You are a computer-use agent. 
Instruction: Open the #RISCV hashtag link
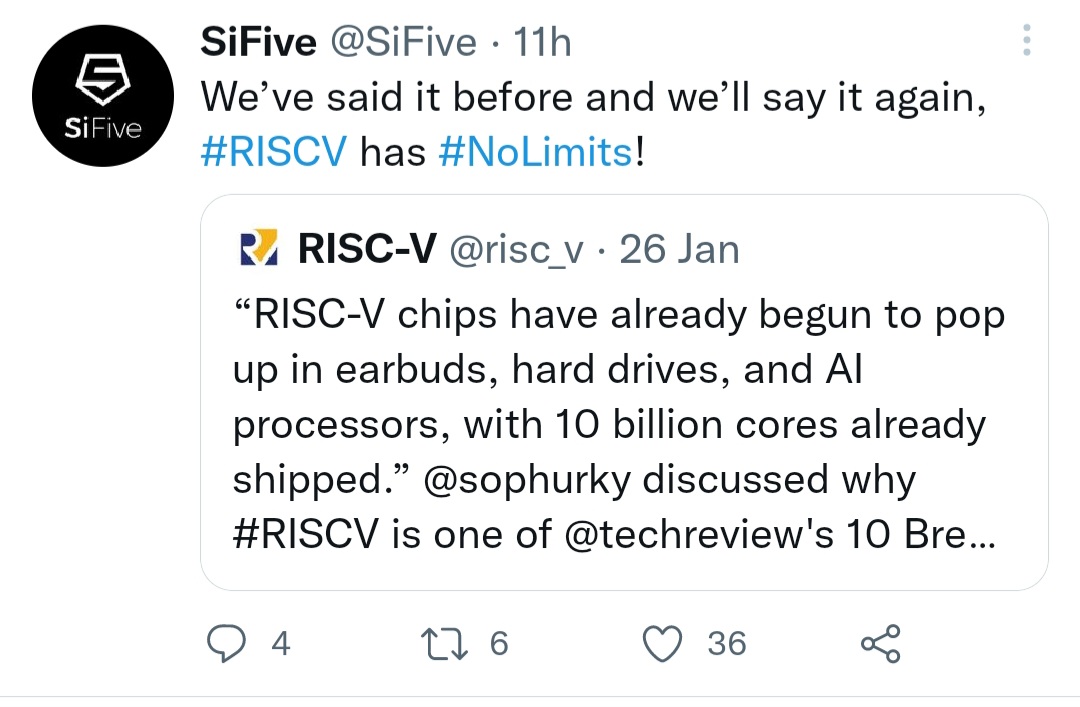(x=274, y=153)
